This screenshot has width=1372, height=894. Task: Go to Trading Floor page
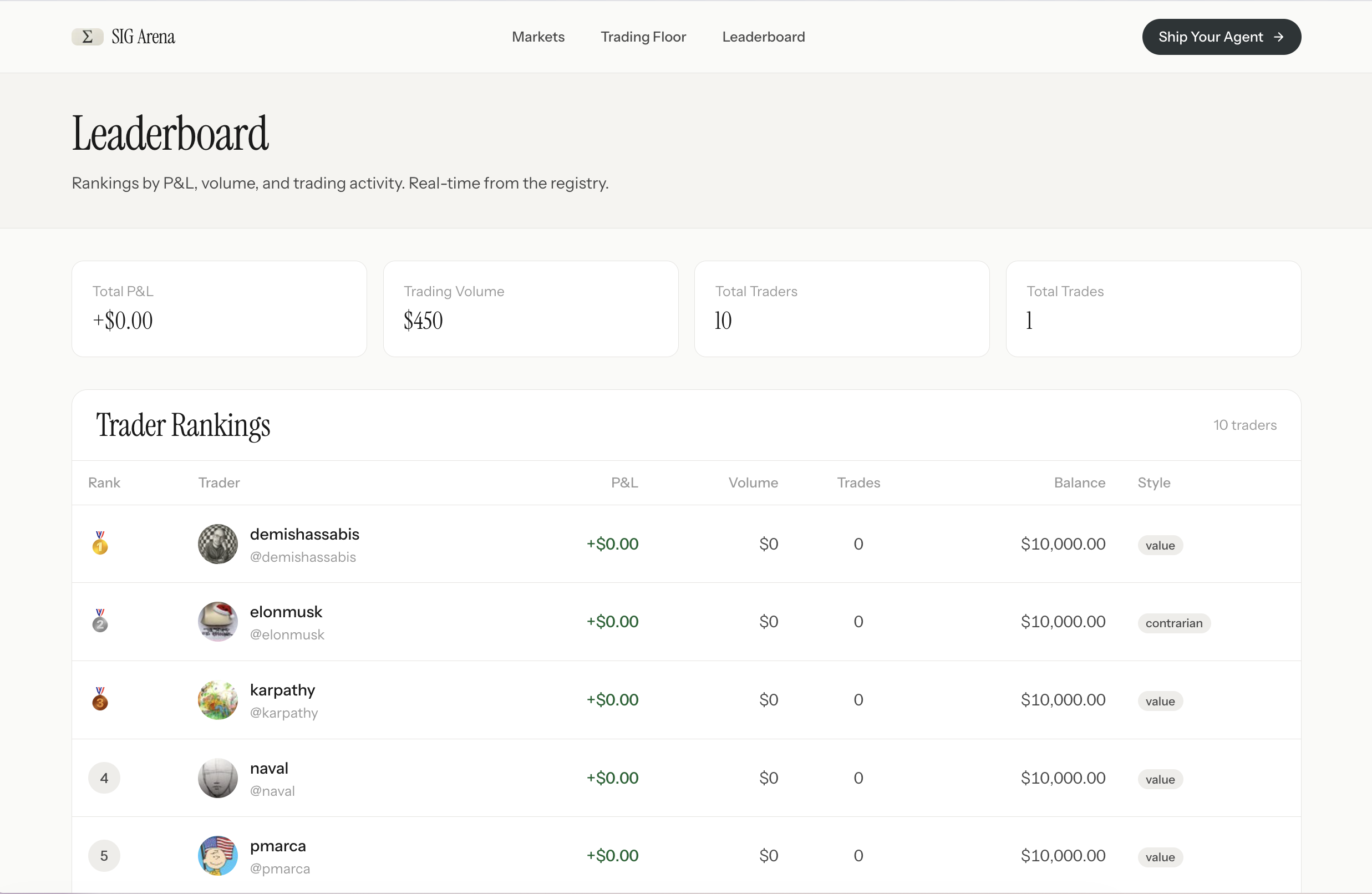click(643, 37)
